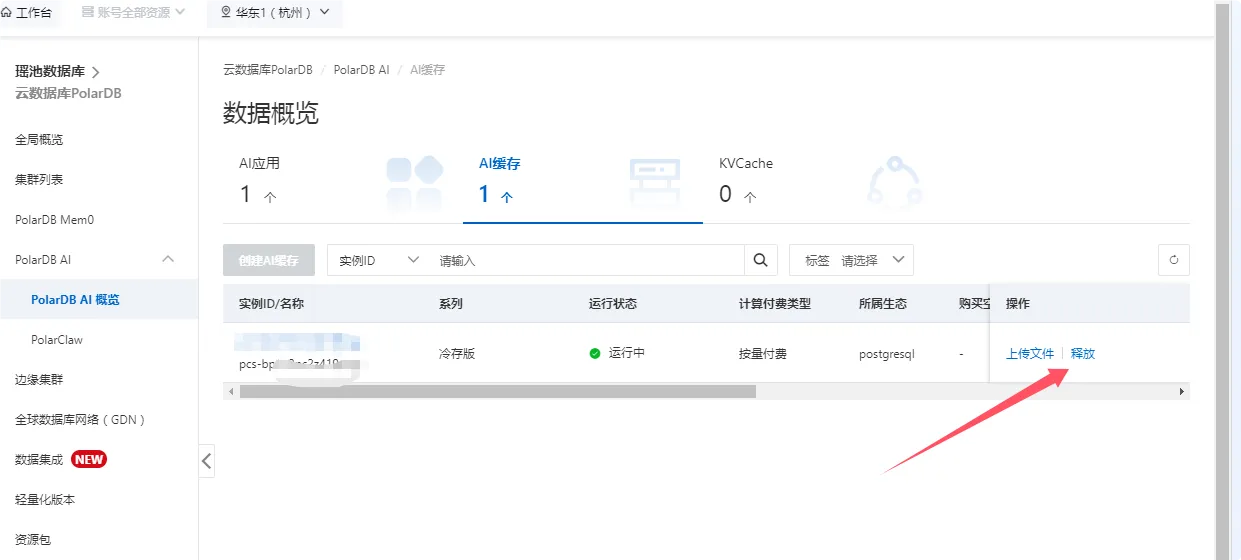Click the page vertical scrollbar
Screen dimensions: 1241x560
tap(1222, 280)
